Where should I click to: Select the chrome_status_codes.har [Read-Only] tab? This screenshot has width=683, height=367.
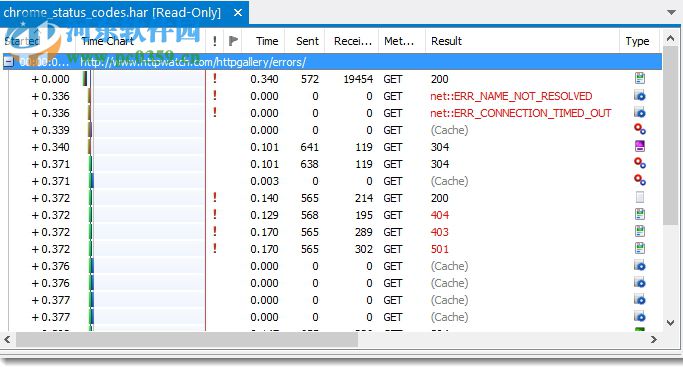(x=124, y=13)
